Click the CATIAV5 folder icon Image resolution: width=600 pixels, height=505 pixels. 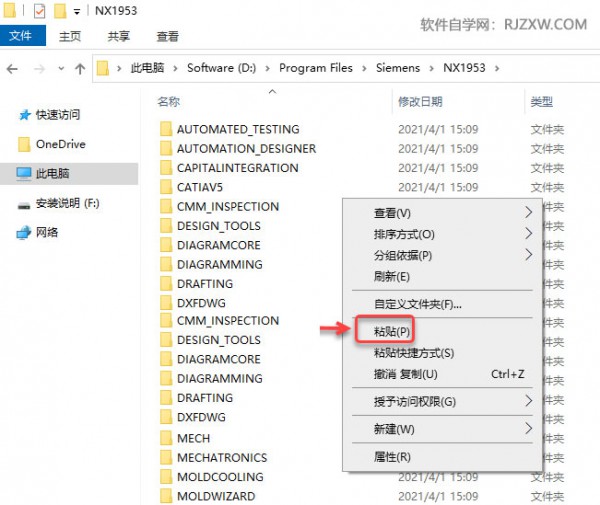(x=166, y=187)
